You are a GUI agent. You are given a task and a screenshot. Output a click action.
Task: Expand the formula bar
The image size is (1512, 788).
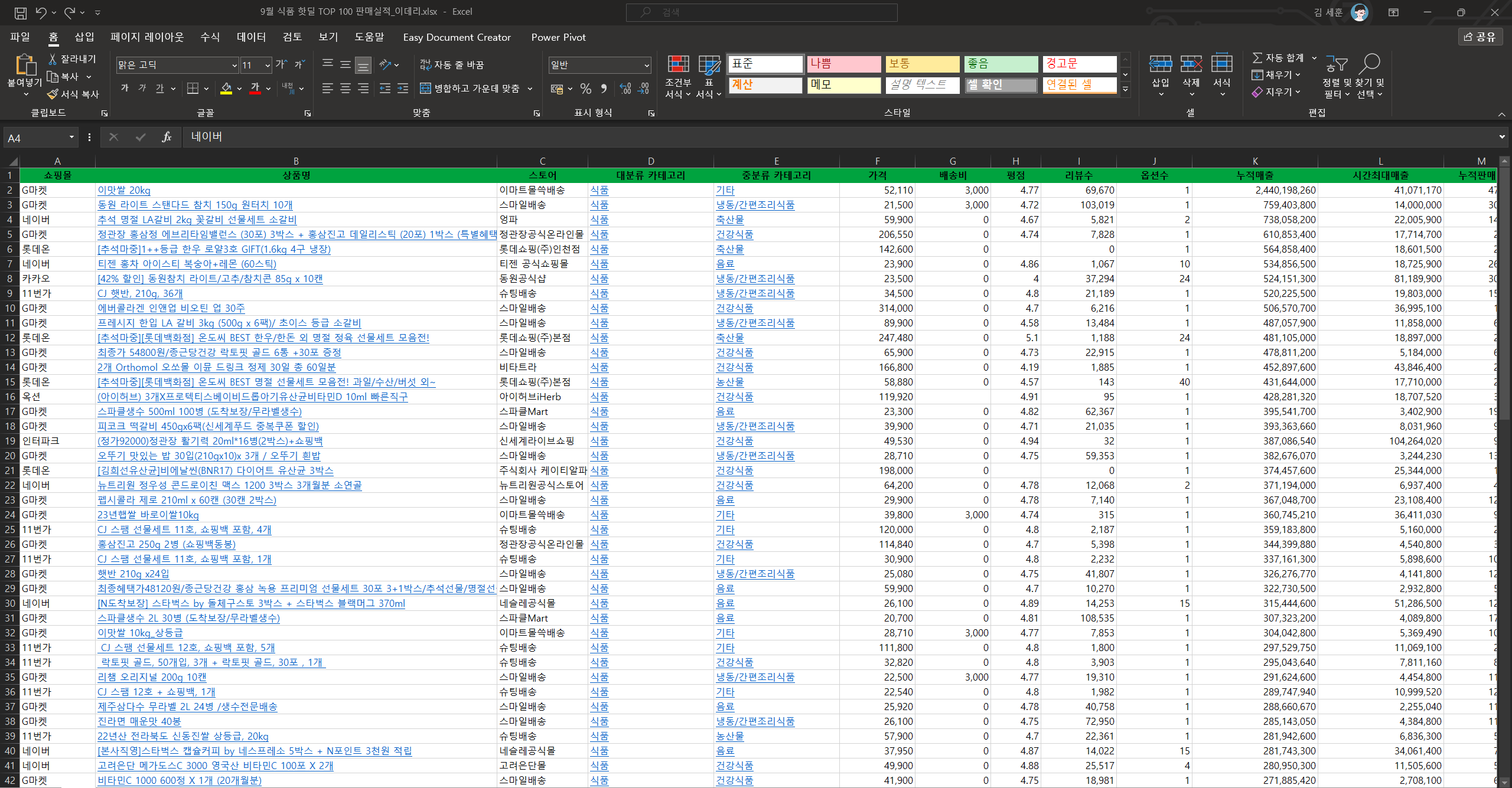pos(1502,137)
